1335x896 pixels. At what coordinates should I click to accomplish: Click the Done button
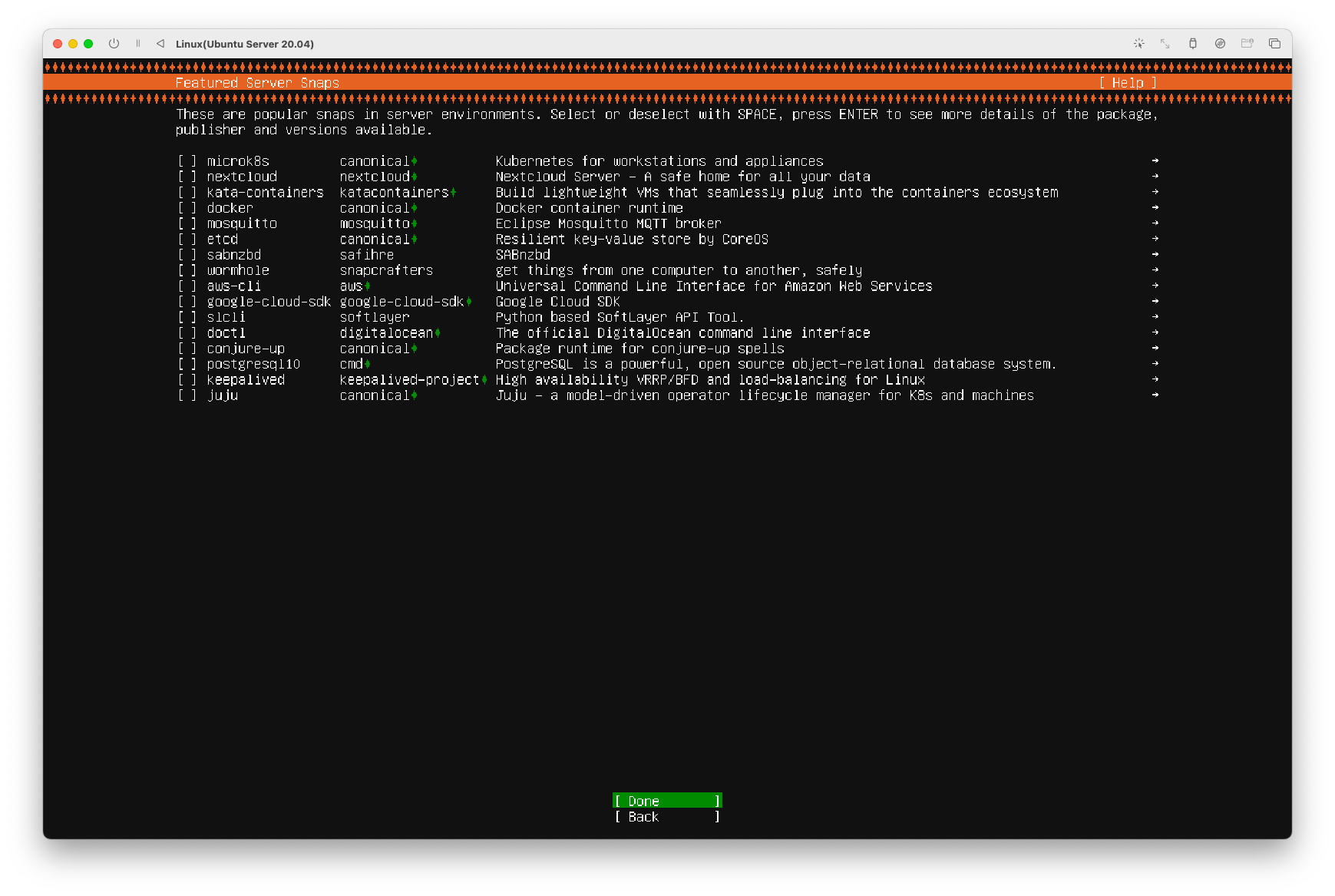[x=667, y=801]
